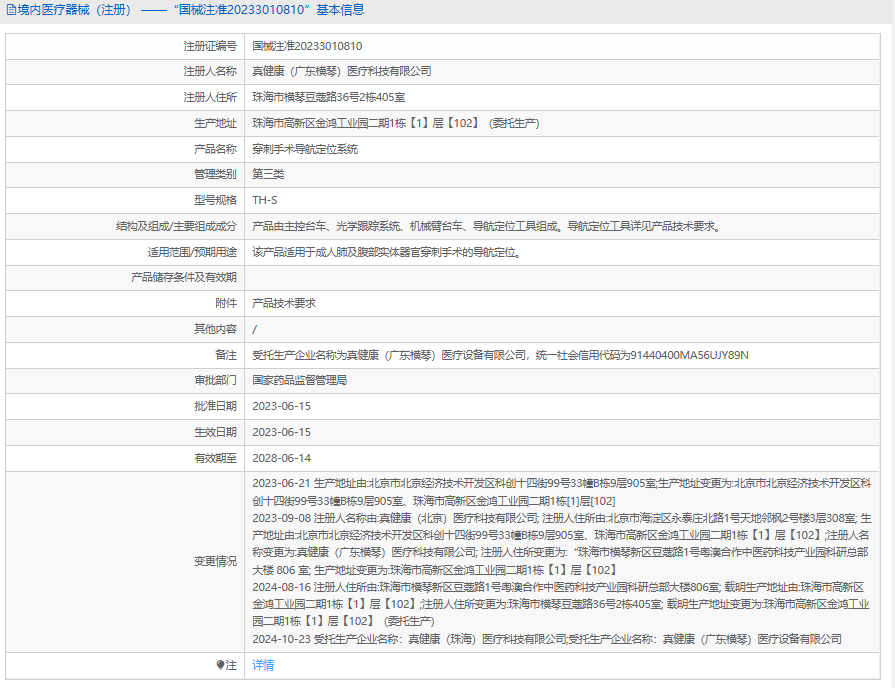The width and height of the screenshot is (895, 688).
Task: Select the intended use text 该产品适用于成人肺及腹部
Action: 387,252
